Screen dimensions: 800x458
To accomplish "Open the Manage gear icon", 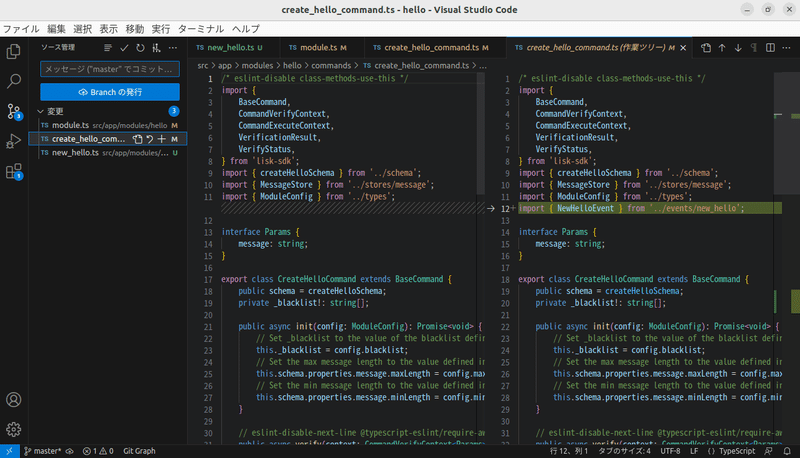I will click(14, 429).
